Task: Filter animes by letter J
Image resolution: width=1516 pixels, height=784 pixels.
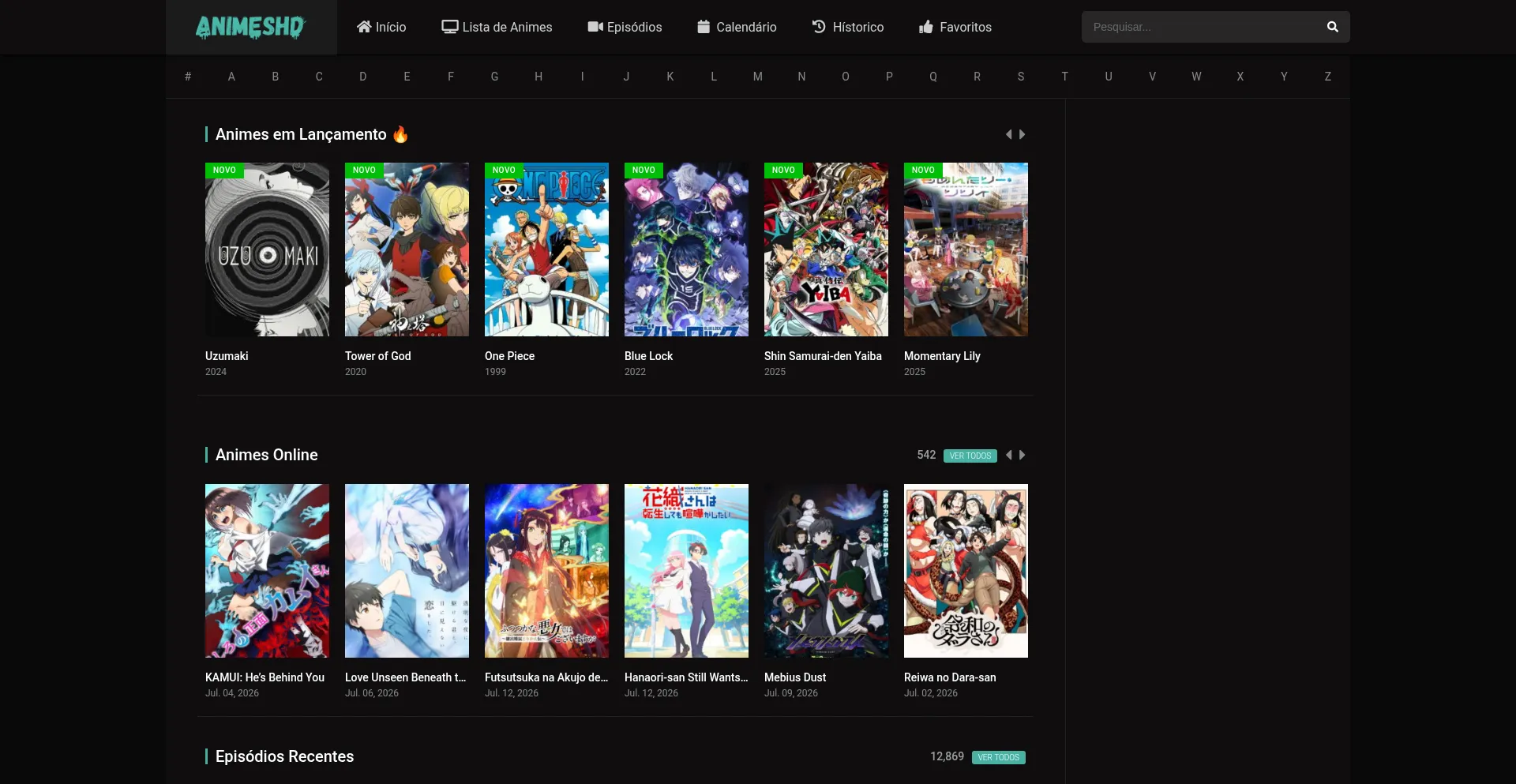Action: [626, 77]
